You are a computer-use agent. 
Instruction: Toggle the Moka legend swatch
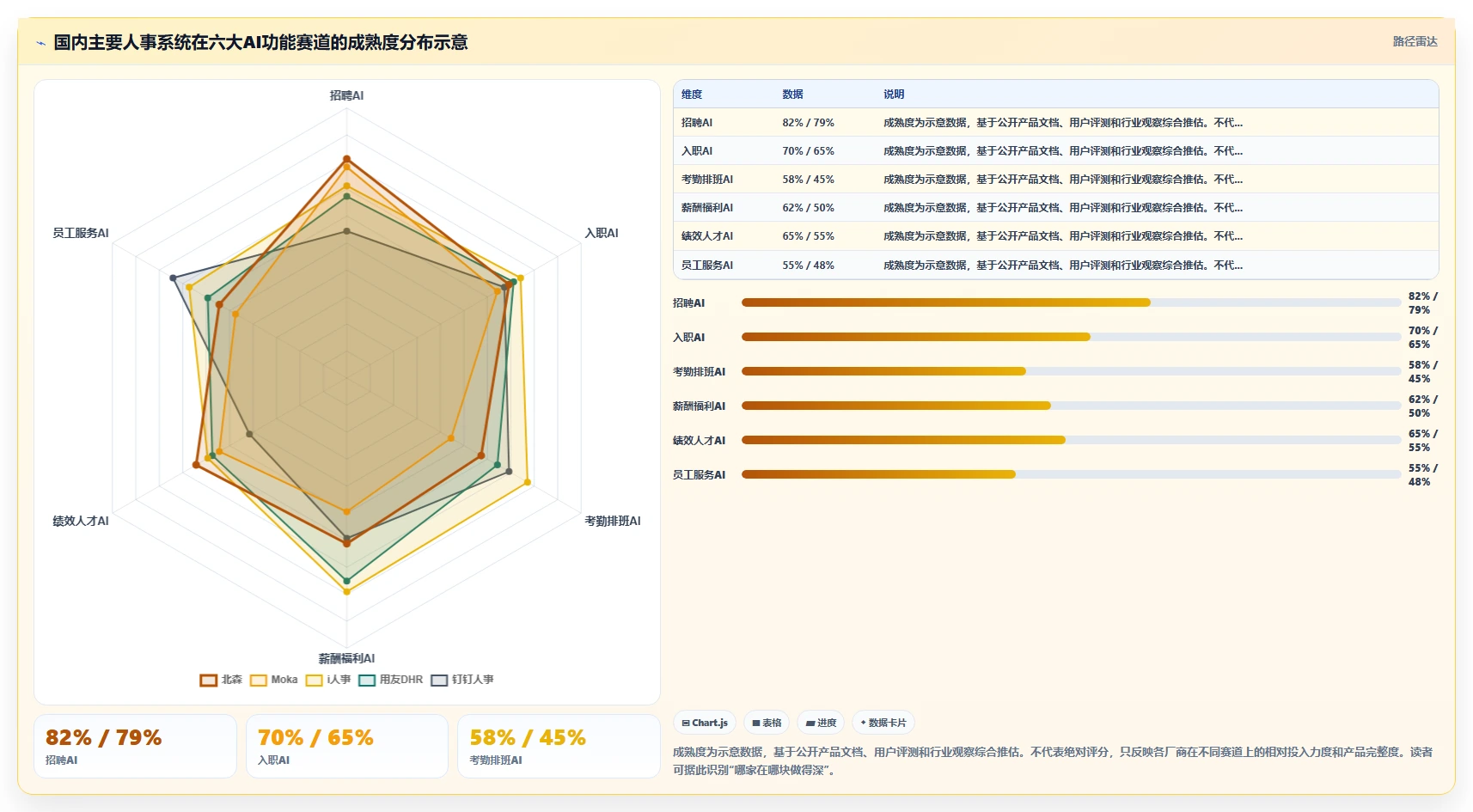[259, 680]
